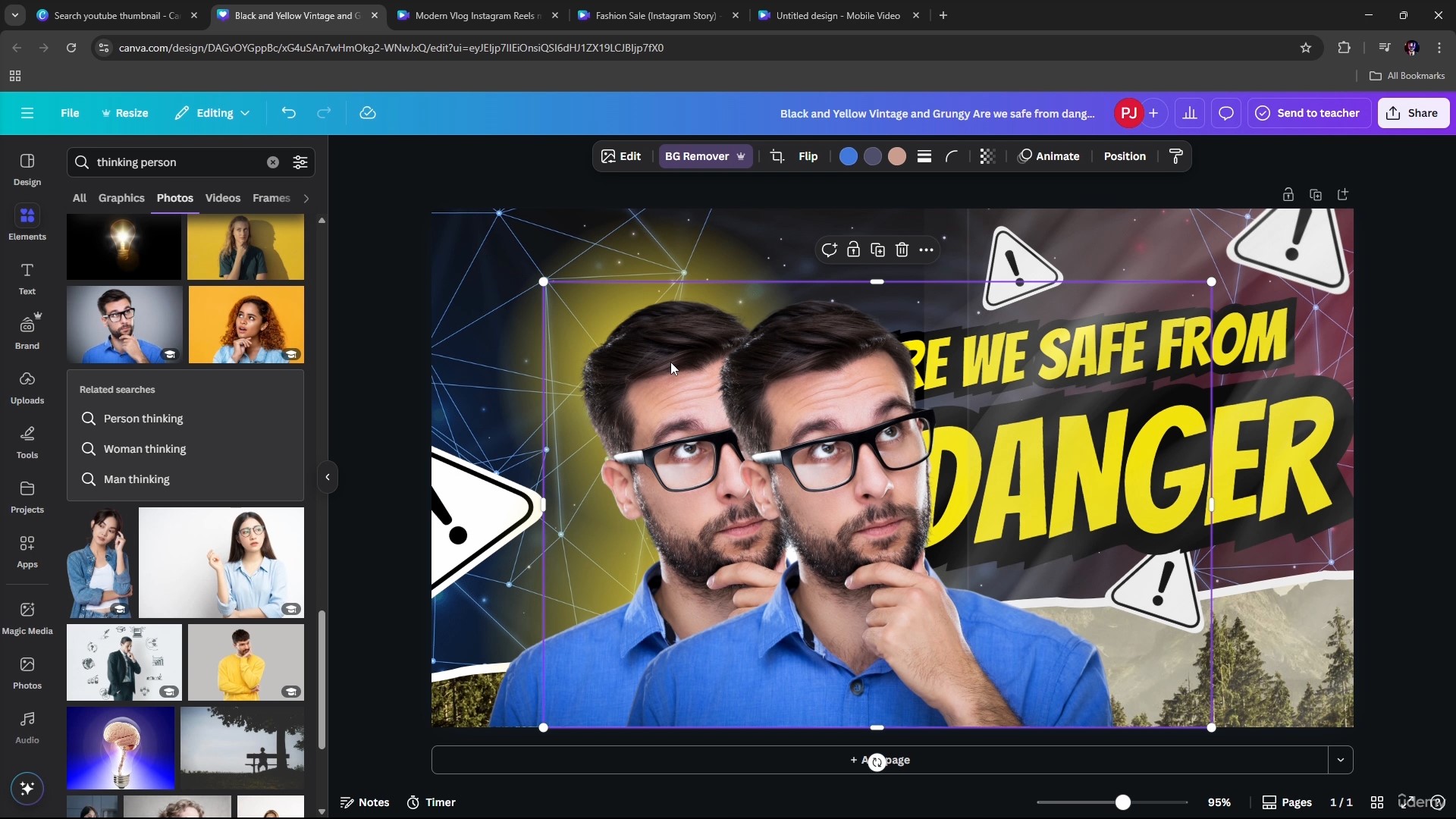Open Chrome tab search dropdown
1456x819 pixels.
pos(15,15)
